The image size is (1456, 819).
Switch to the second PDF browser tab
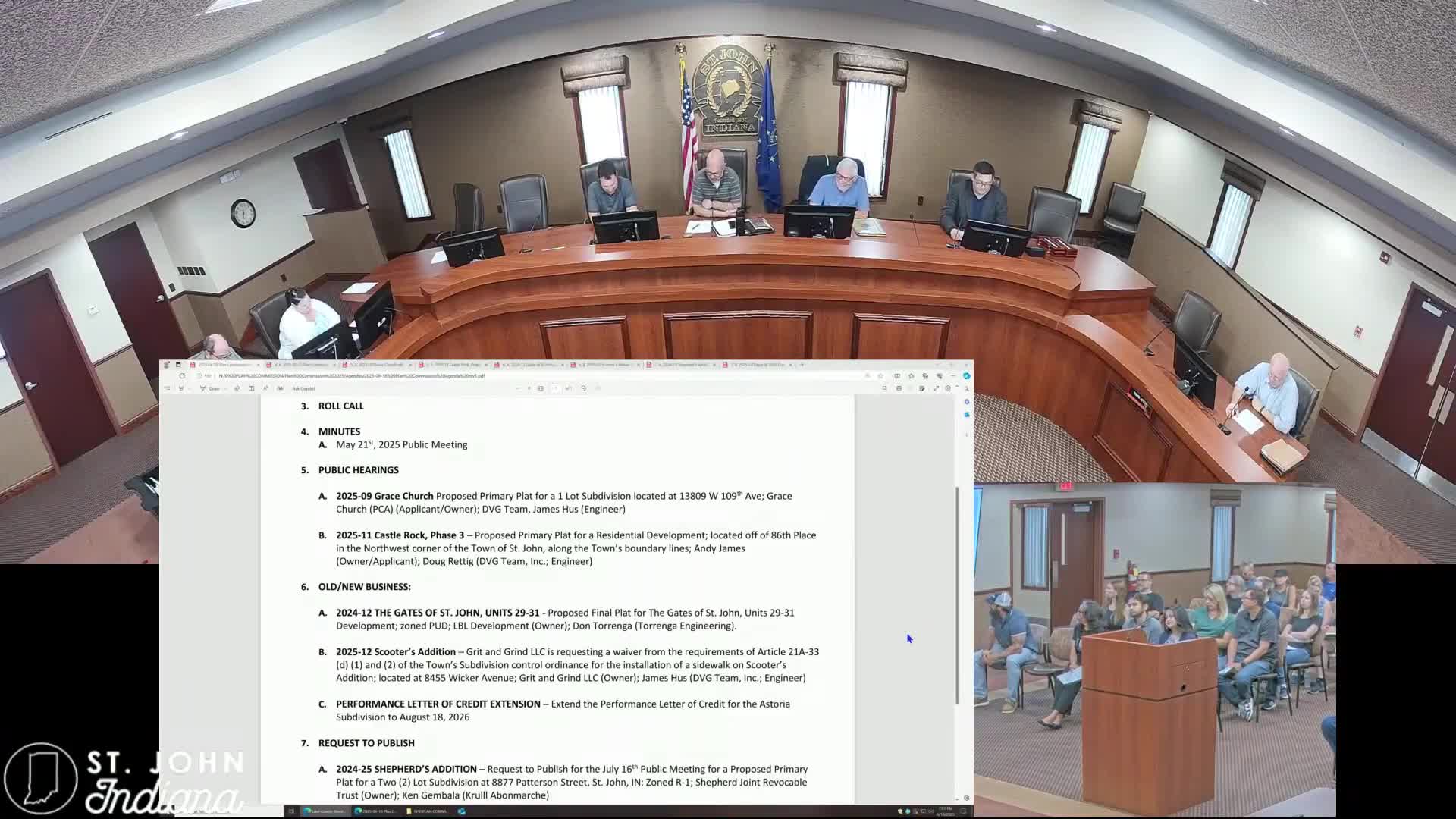(x=300, y=365)
